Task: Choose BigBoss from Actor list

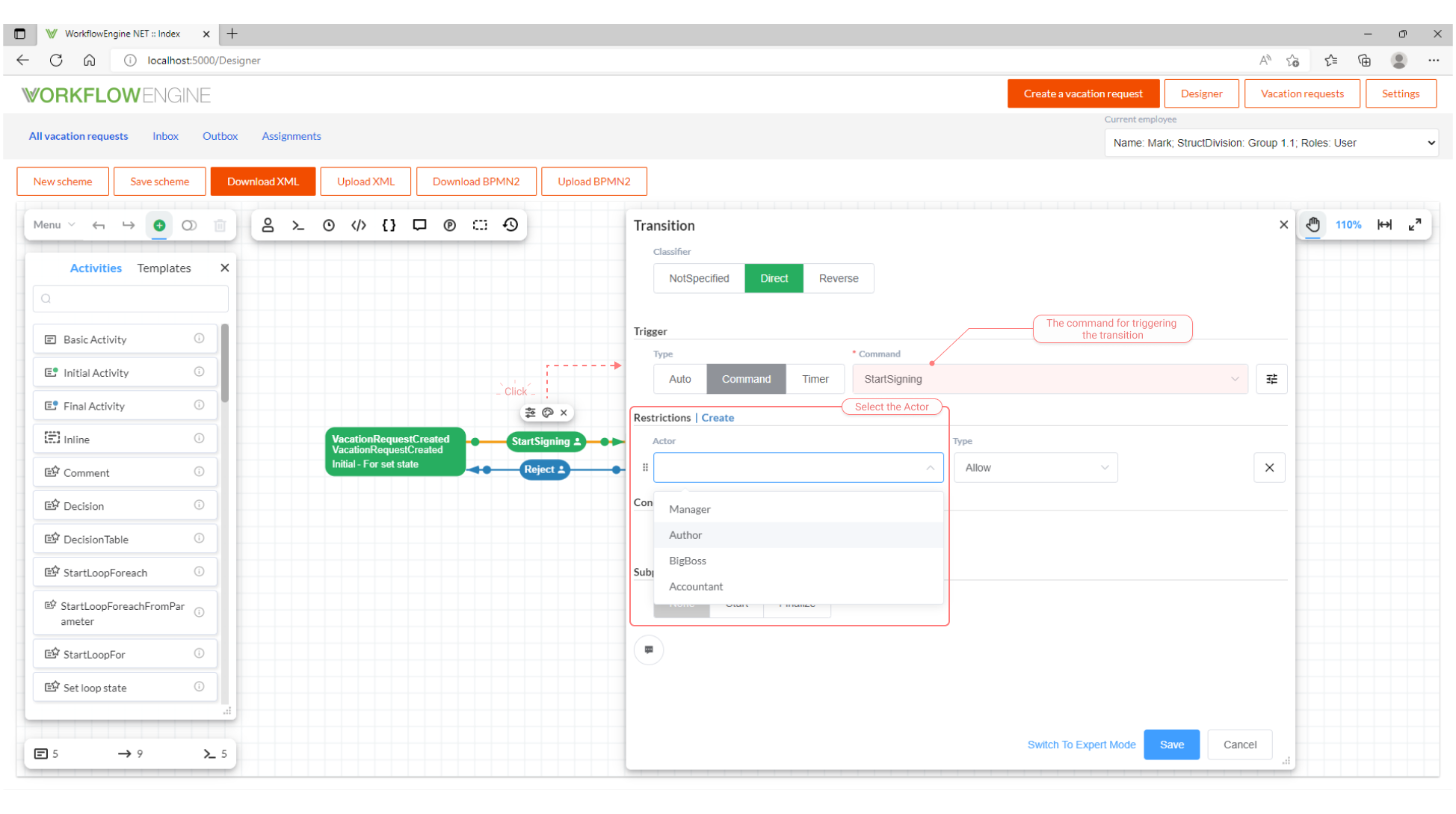Action: coord(798,561)
